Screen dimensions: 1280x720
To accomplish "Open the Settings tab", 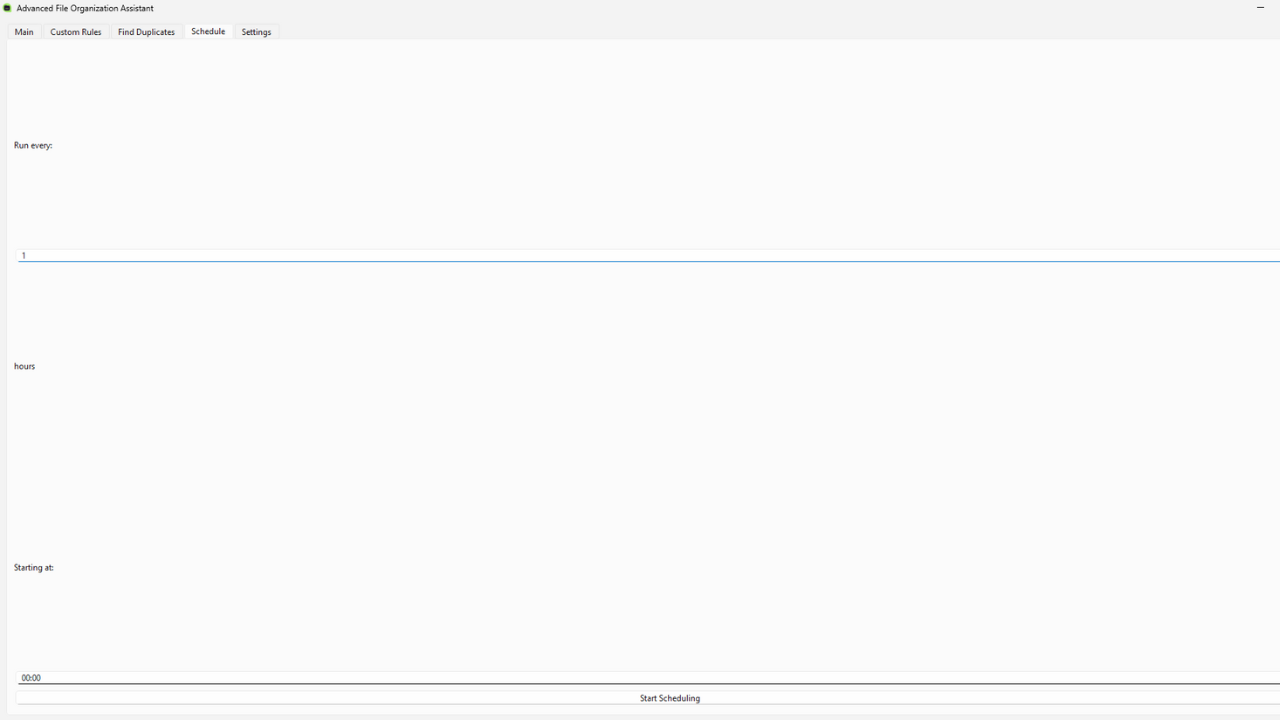I will click(x=256, y=32).
